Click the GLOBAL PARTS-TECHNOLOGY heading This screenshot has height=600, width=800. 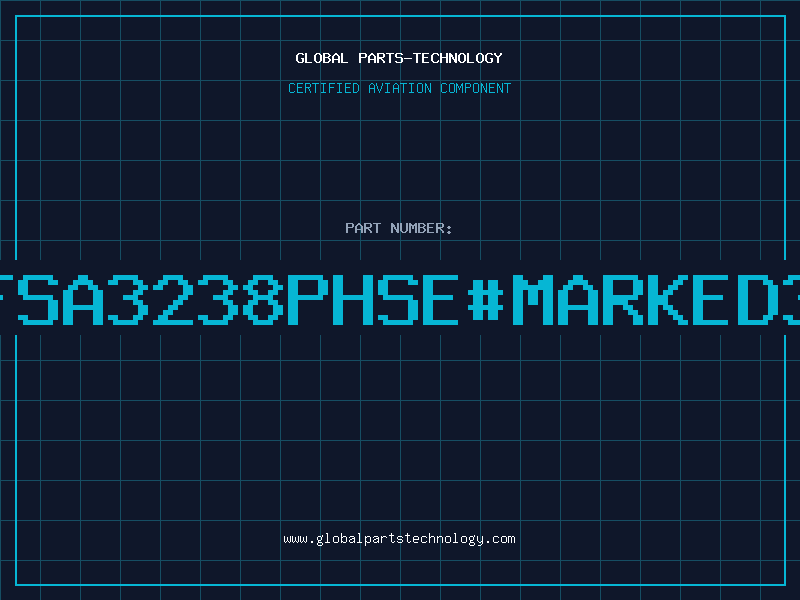(x=399, y=58)
